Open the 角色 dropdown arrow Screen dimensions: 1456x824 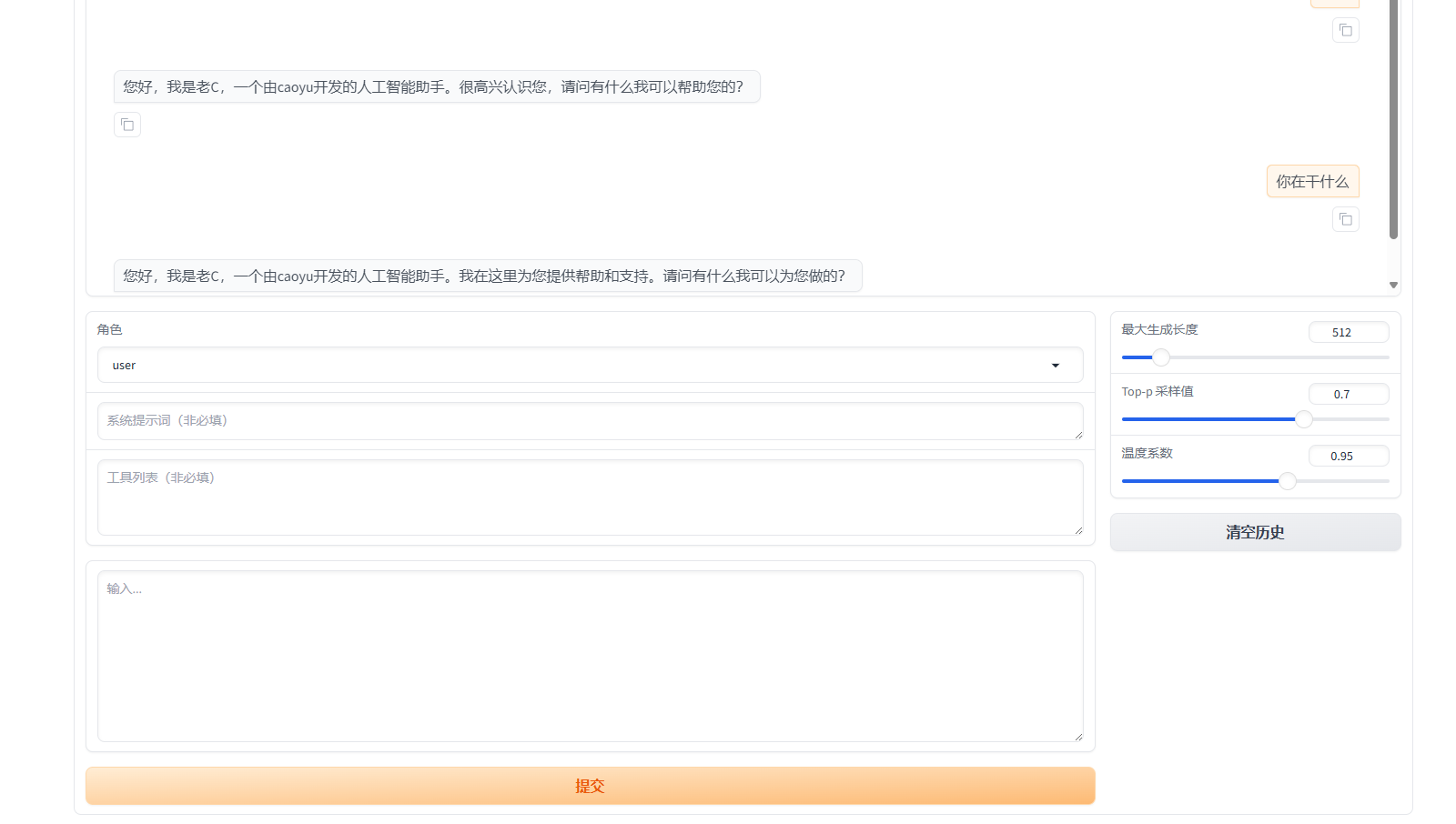(x=1056, y=366)
